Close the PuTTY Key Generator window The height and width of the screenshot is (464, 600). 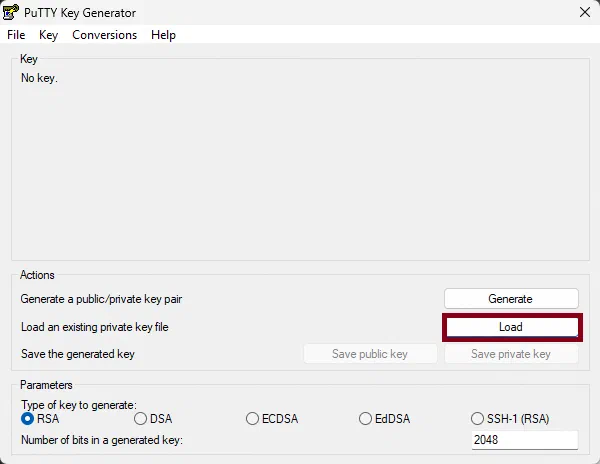point(585,12)
